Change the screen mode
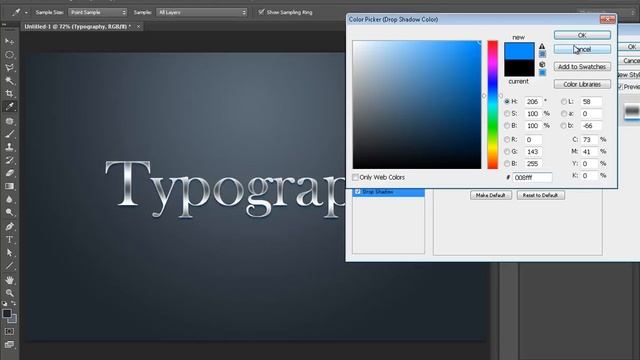Image resolution: width=640 pixels, height=360 pixels. pos(9,344)
